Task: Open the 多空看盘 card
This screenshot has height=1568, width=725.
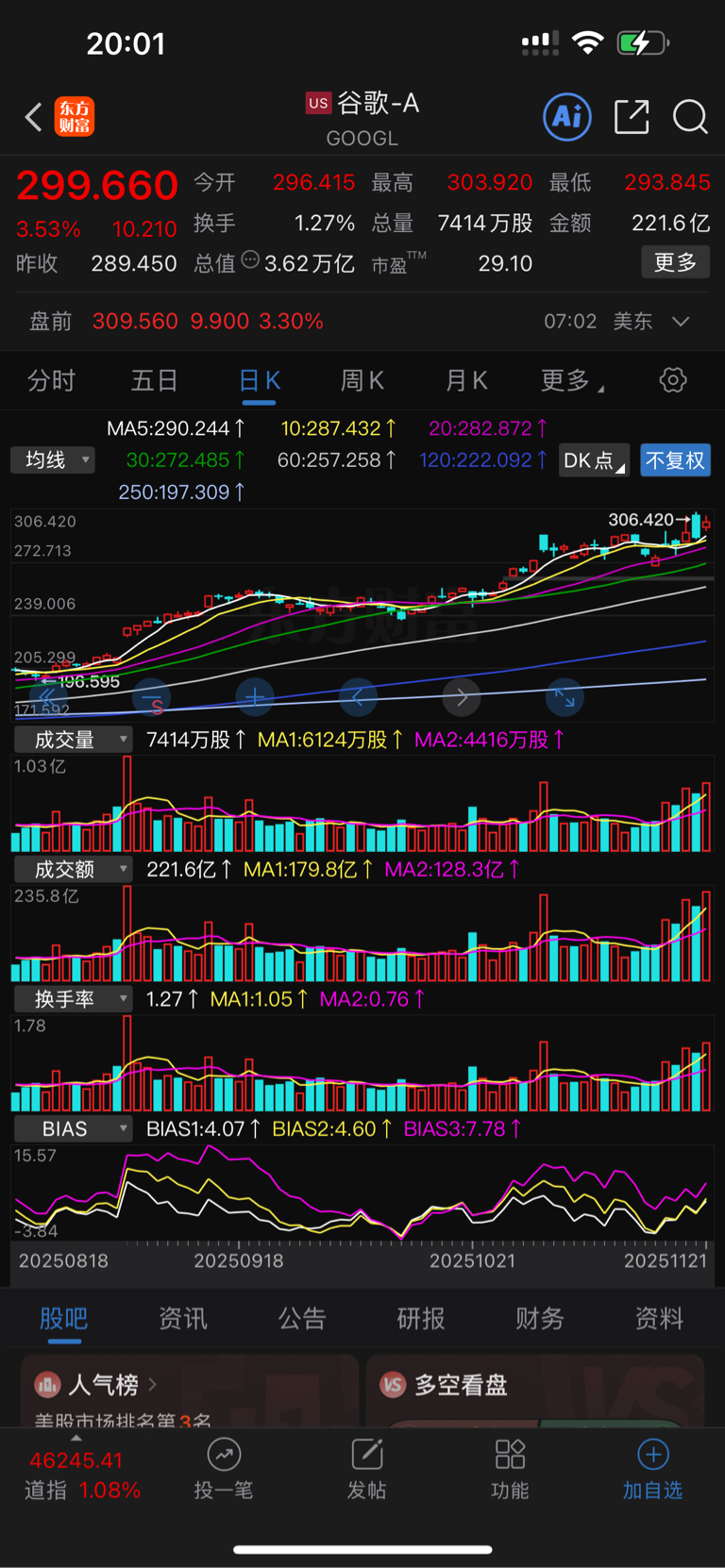Action: pyautogui.click(x=535, y=1391)
